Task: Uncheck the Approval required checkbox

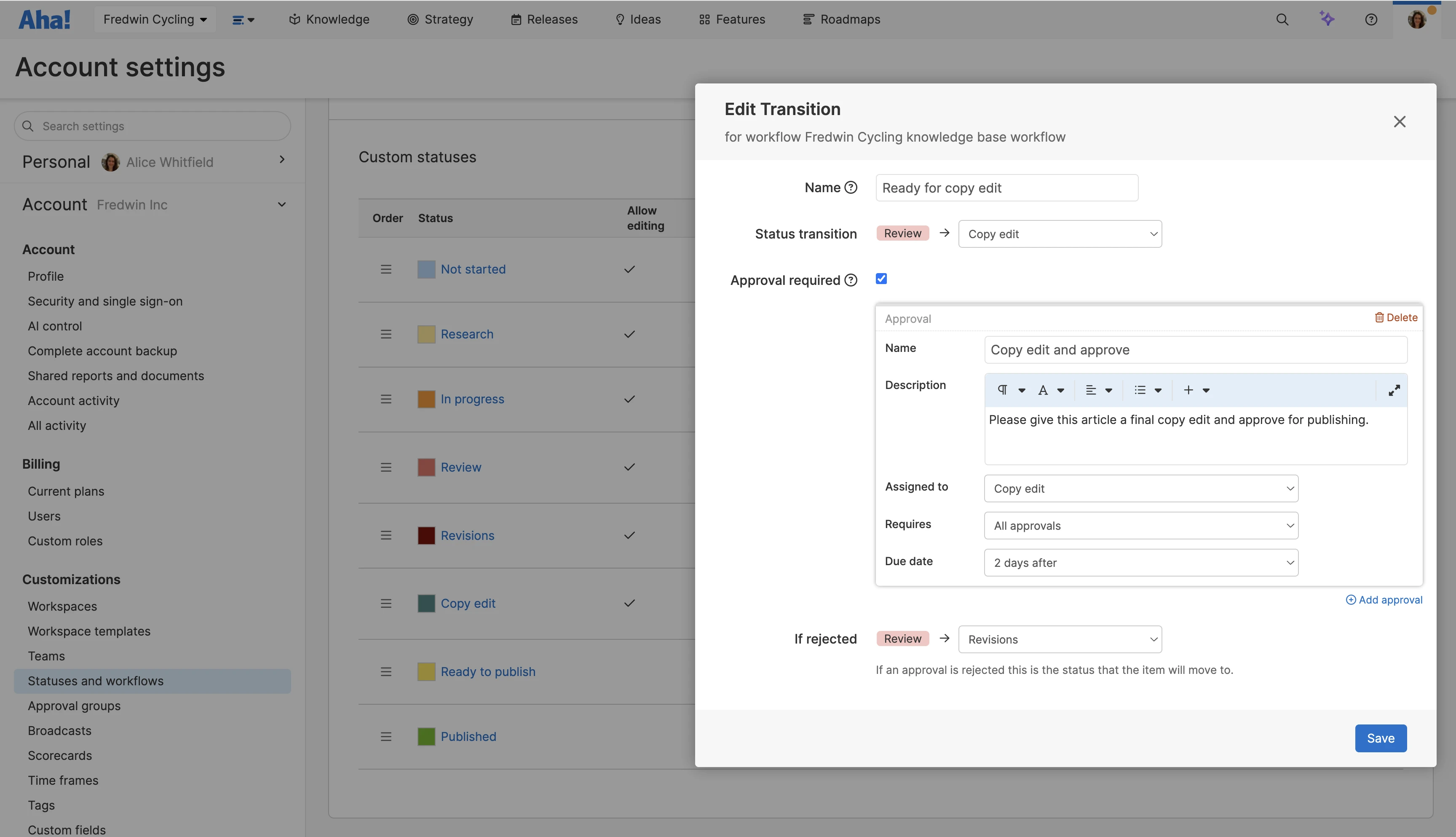Action: click(881, 279)
